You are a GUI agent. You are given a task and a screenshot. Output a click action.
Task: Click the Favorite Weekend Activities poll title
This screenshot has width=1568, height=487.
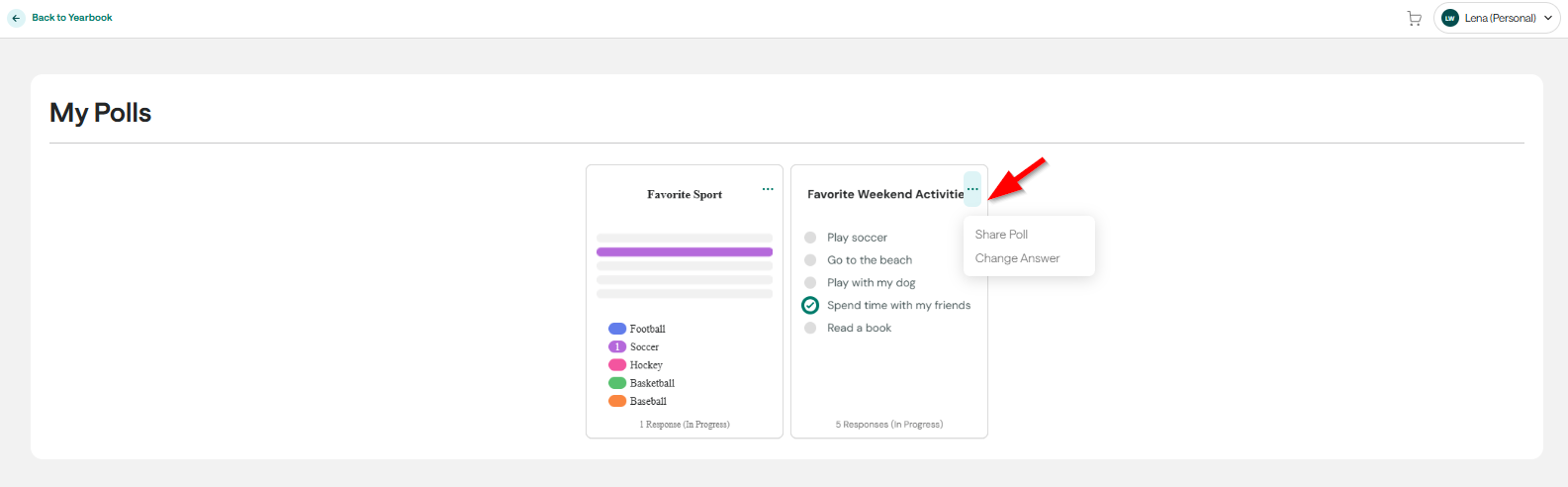tap(885, 194)
